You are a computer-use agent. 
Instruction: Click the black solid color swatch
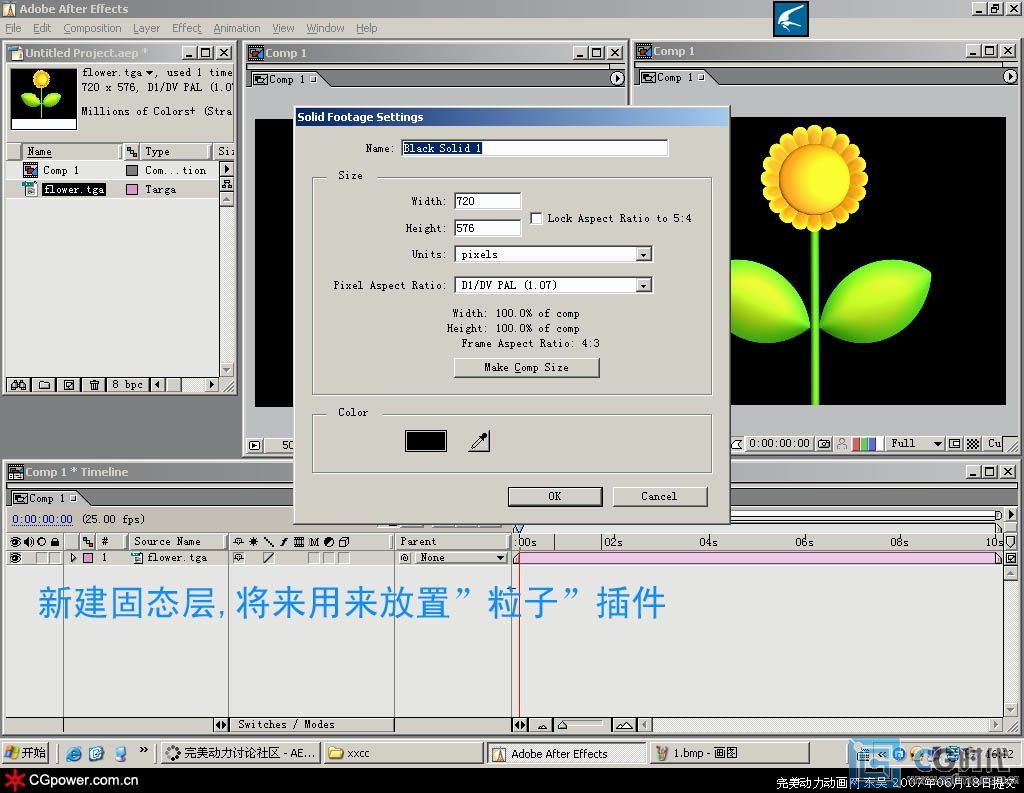point(426,441)
